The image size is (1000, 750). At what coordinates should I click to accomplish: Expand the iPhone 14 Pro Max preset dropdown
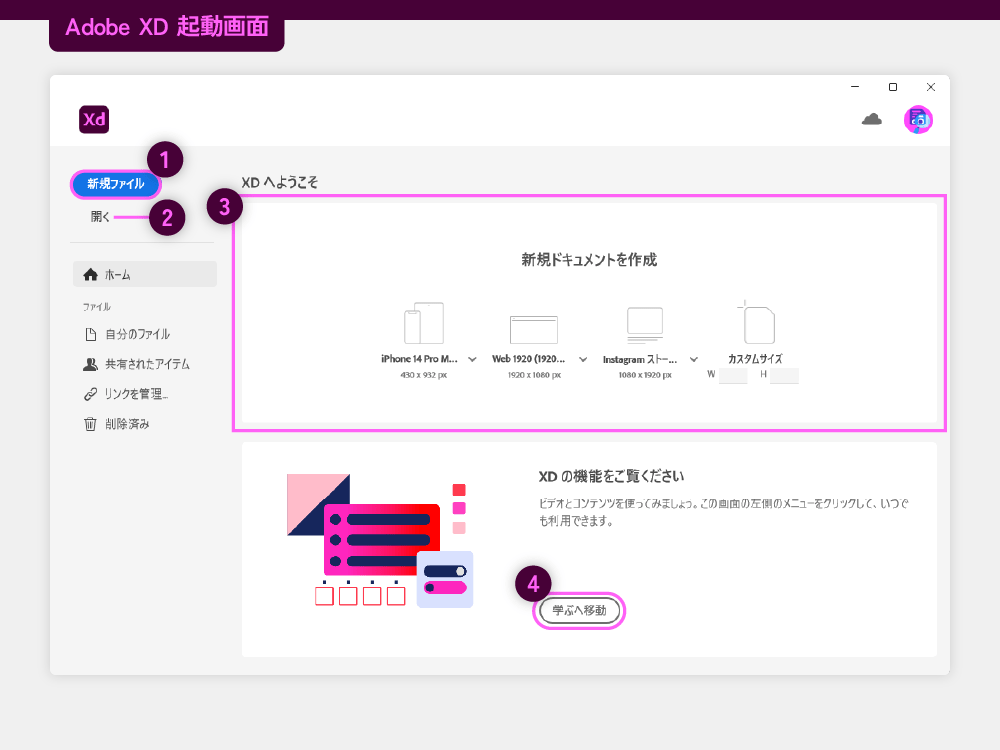coord(473,360)
